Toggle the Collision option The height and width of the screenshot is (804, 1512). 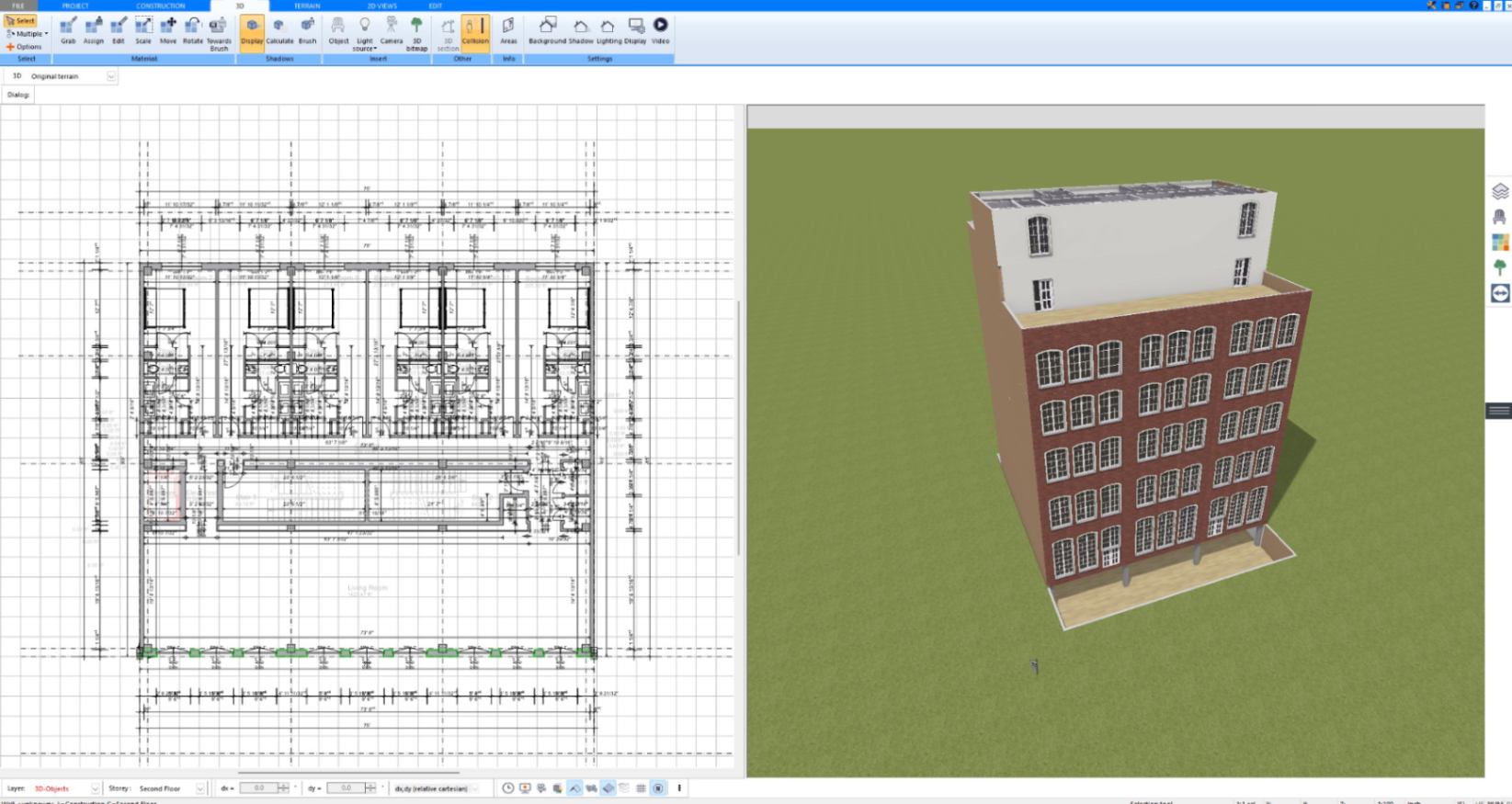coord(475,32)
